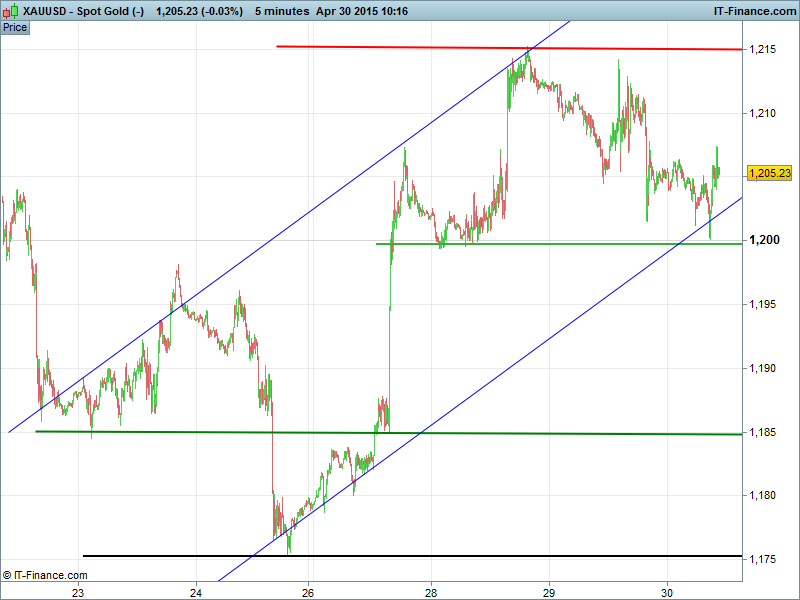Click the Price panel label
Image resolution: width=800 pixels, height=600 pixels.
15,27
